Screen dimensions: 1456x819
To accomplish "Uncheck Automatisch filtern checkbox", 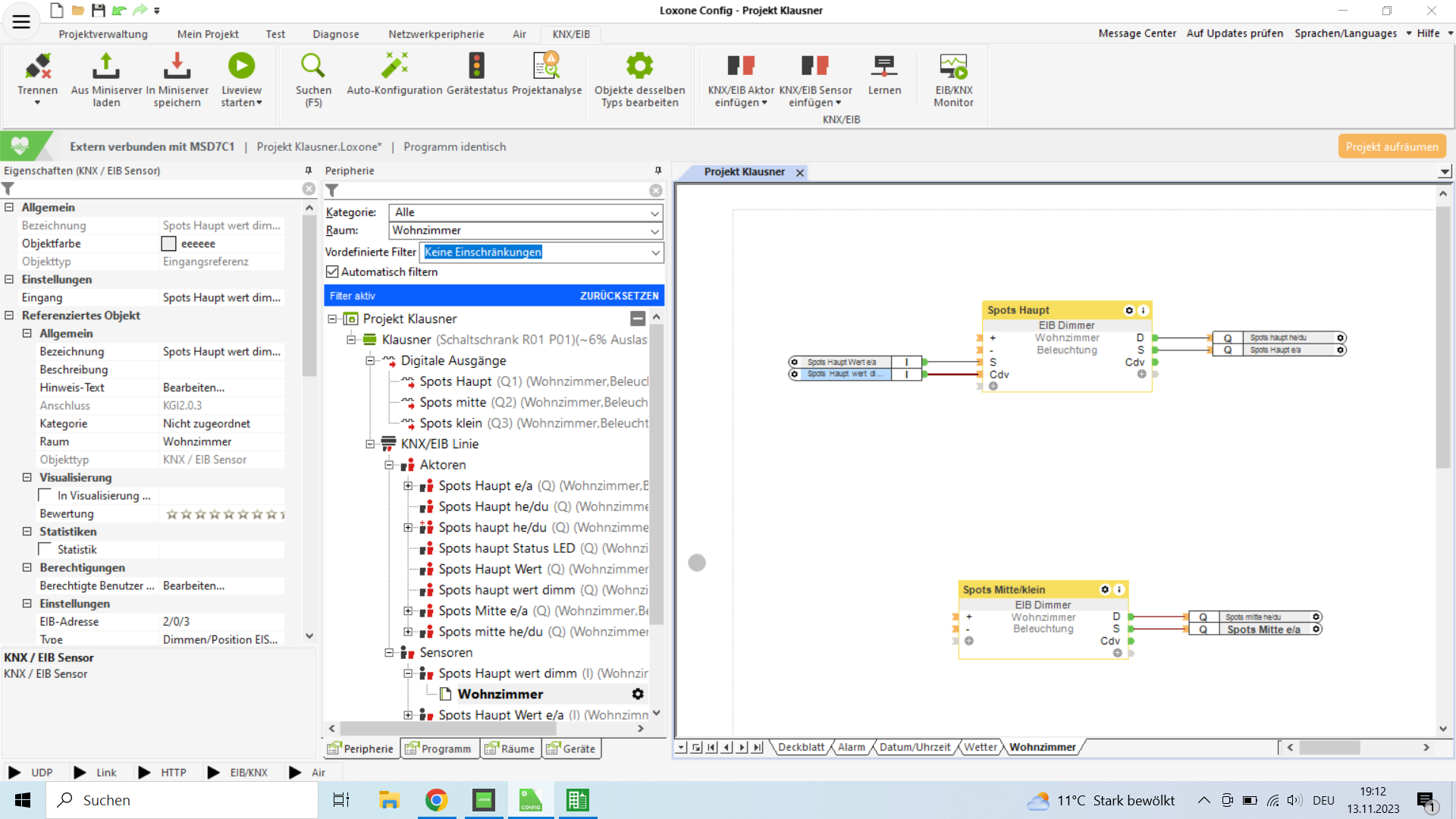I will coord(332,272).
